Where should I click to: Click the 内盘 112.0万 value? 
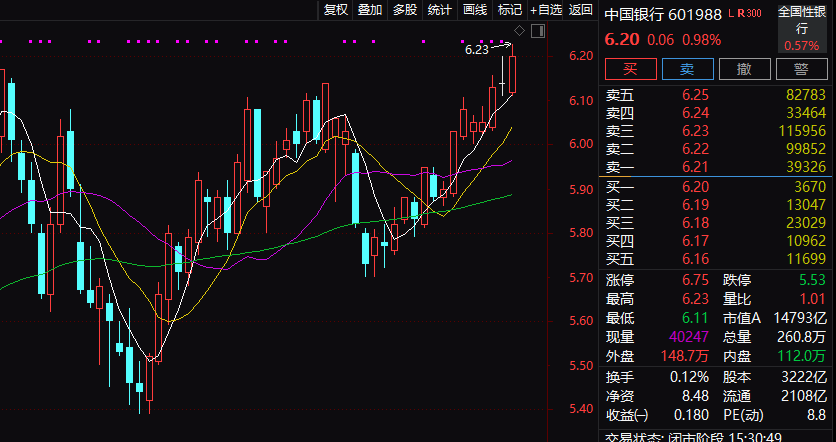click(x=801, y=356)
